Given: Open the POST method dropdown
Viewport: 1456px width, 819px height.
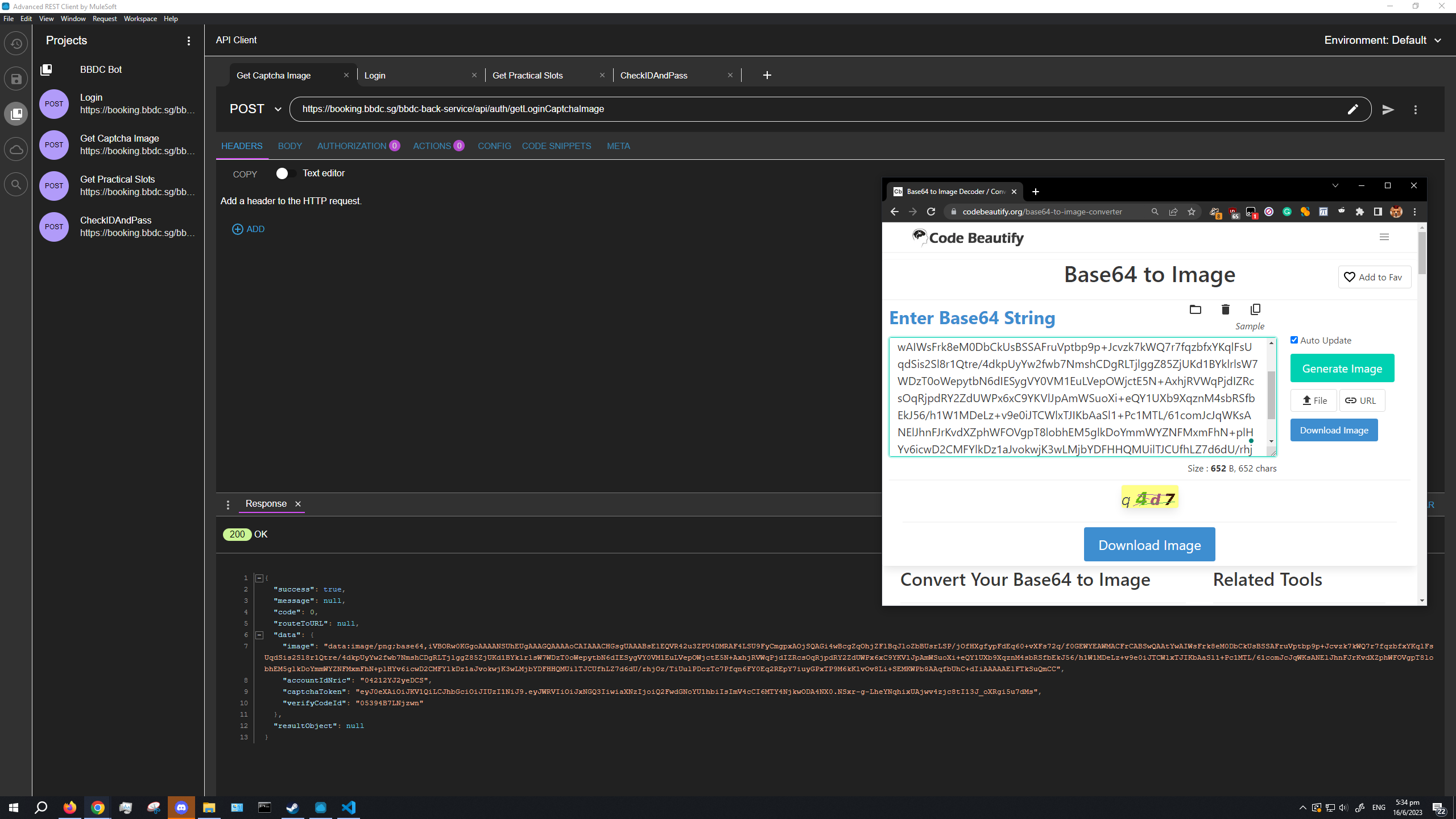Looking at the screenshot, I should (255, 109).
